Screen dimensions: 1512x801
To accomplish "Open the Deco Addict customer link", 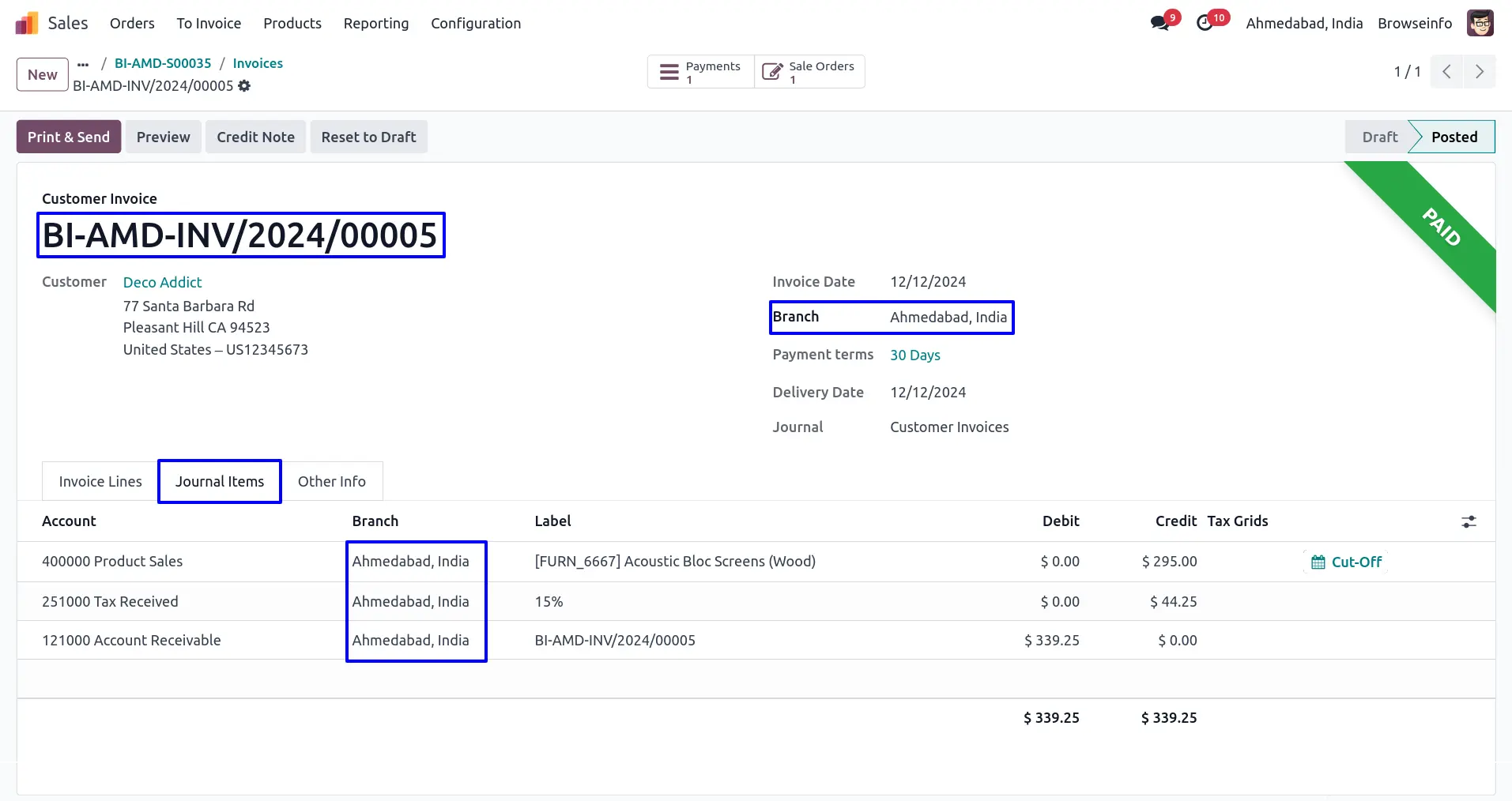I will click(x=162, y=283).
